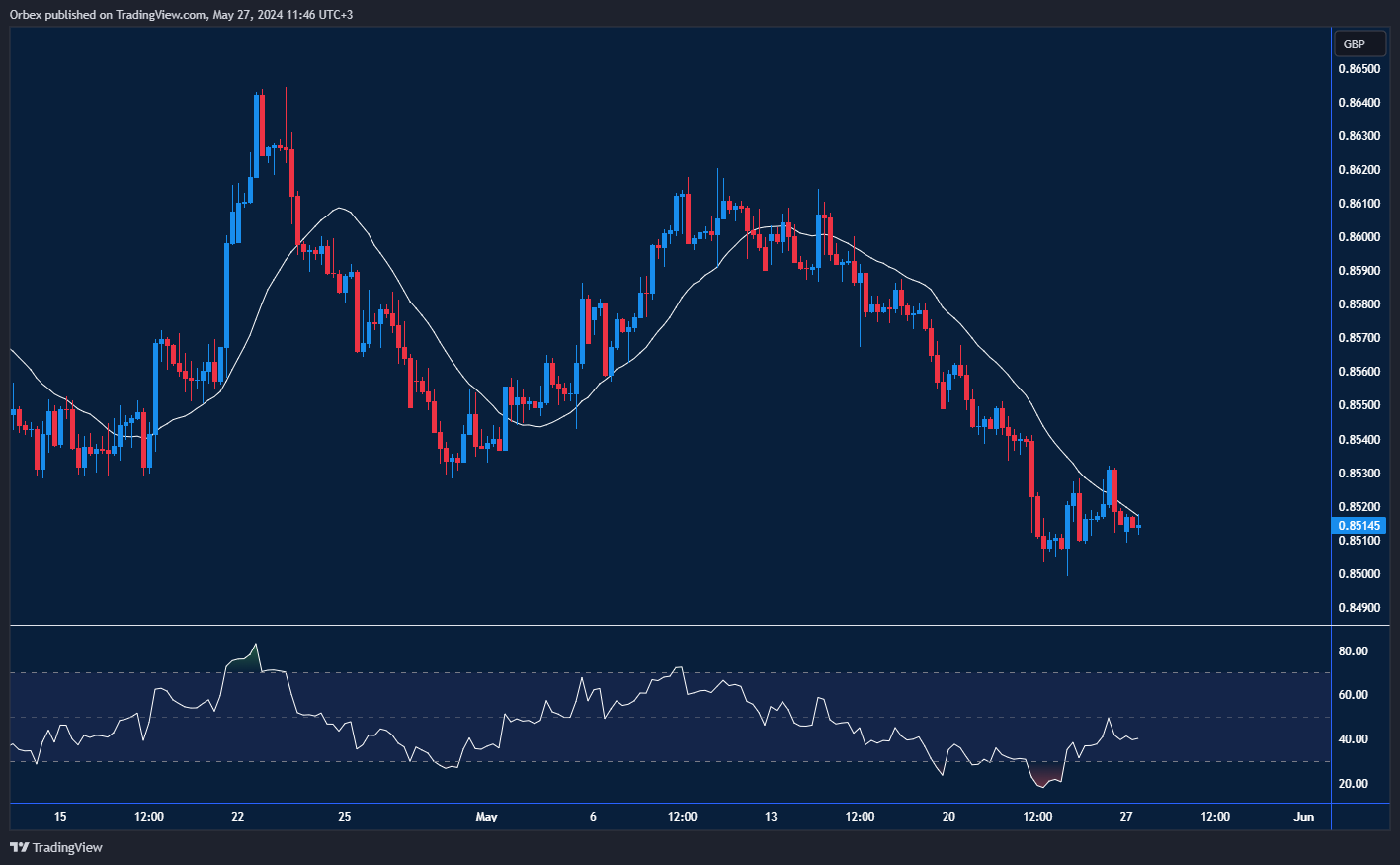Image resolution: width=1400 pixels, height=865 pixels.
Task: Select the 20 date label on axis
Action: [x=947, y=817]
